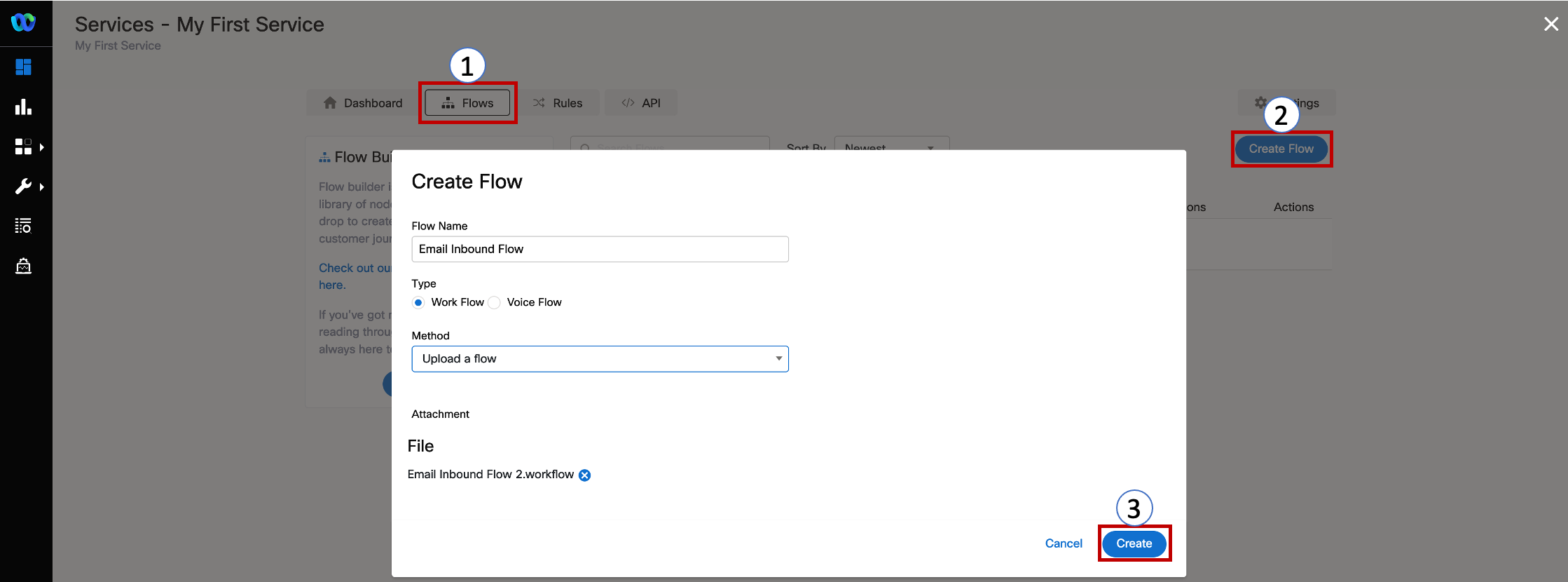Open the wrench tools icon in sidebar
The image size is (1568, 582).
pos(23,187)
